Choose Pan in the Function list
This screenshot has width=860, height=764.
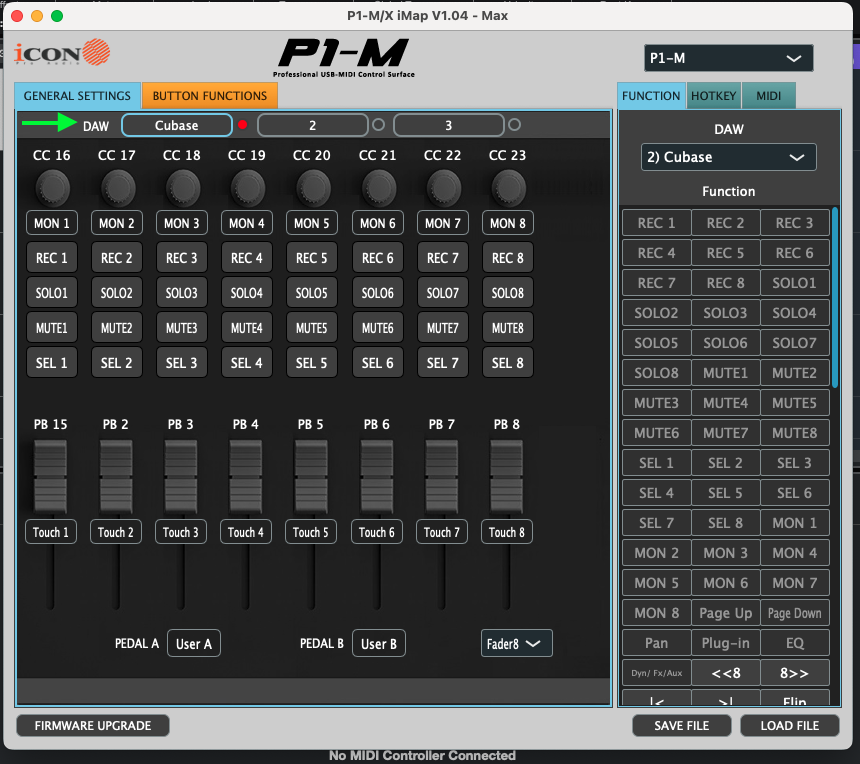657,643
